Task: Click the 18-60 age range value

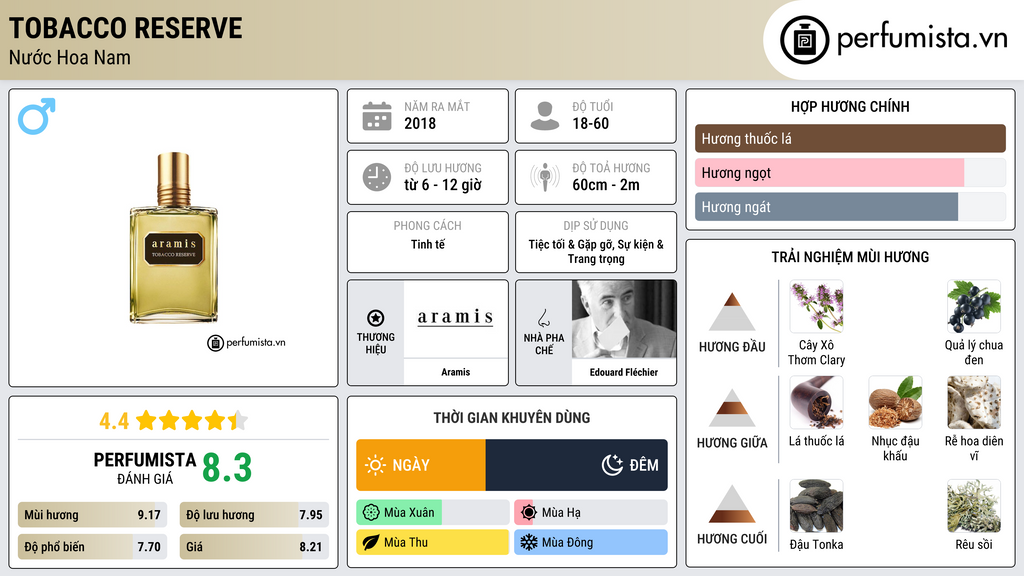Action: coord(590,123)
